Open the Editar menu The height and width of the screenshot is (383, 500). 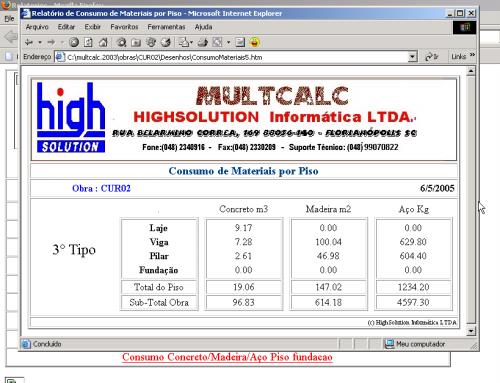(66, 27)
